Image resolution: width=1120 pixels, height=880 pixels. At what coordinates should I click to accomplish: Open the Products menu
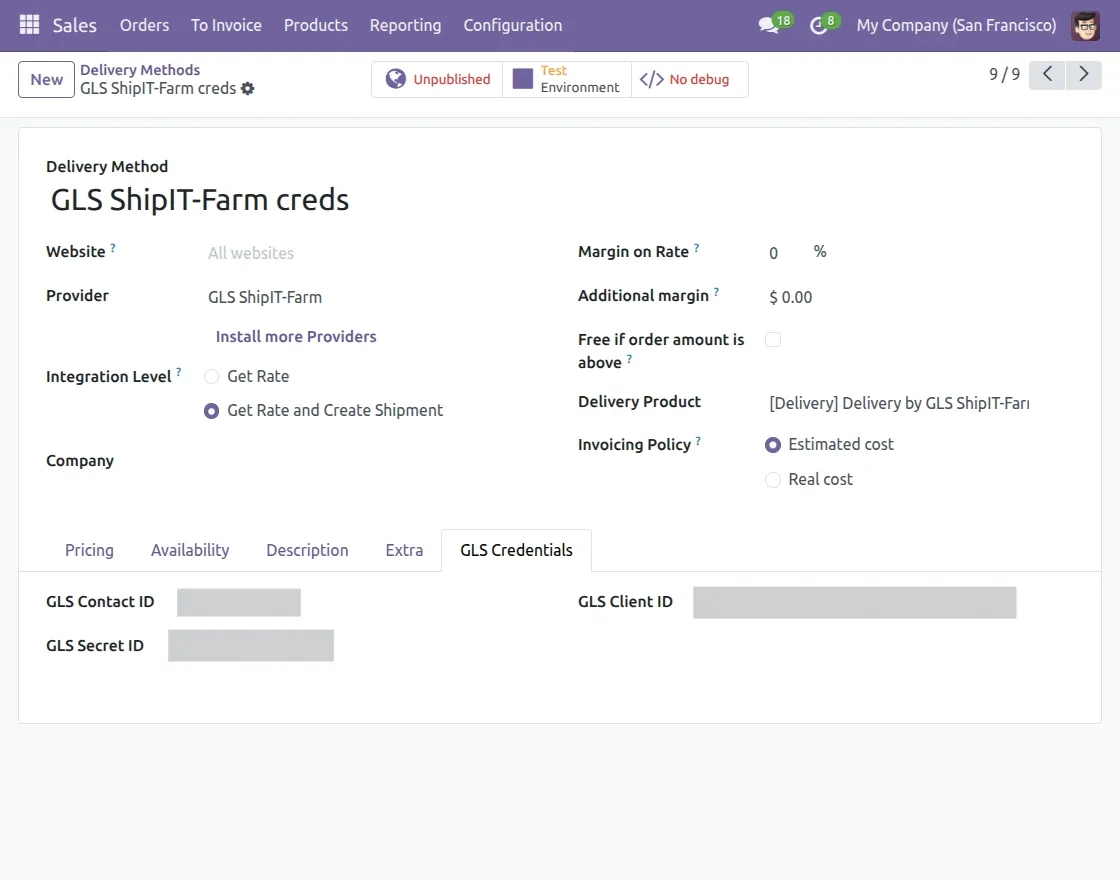pos(316,25)
